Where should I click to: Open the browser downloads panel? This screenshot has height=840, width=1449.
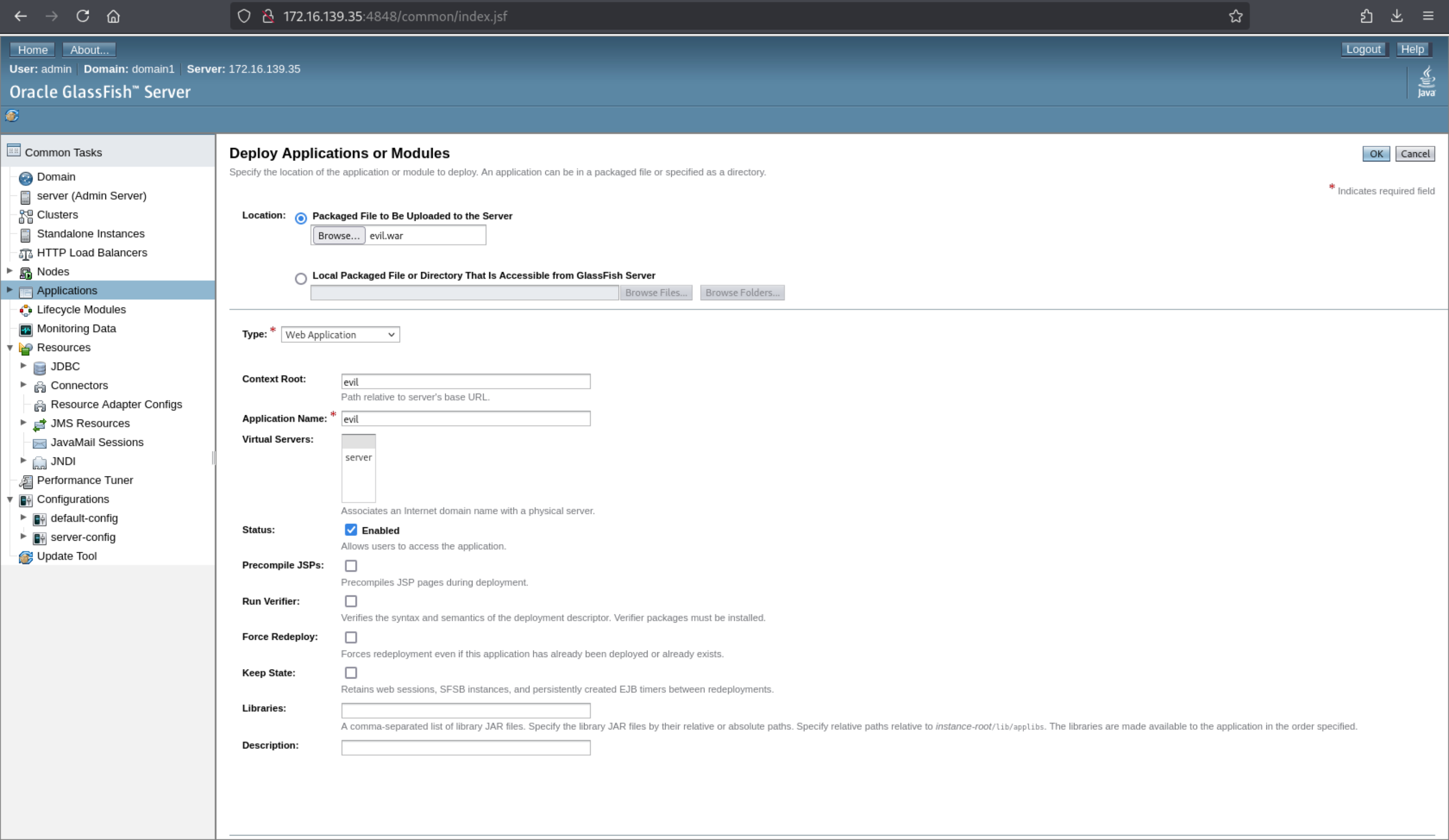pyautogui.click(x=1397, y=16)
